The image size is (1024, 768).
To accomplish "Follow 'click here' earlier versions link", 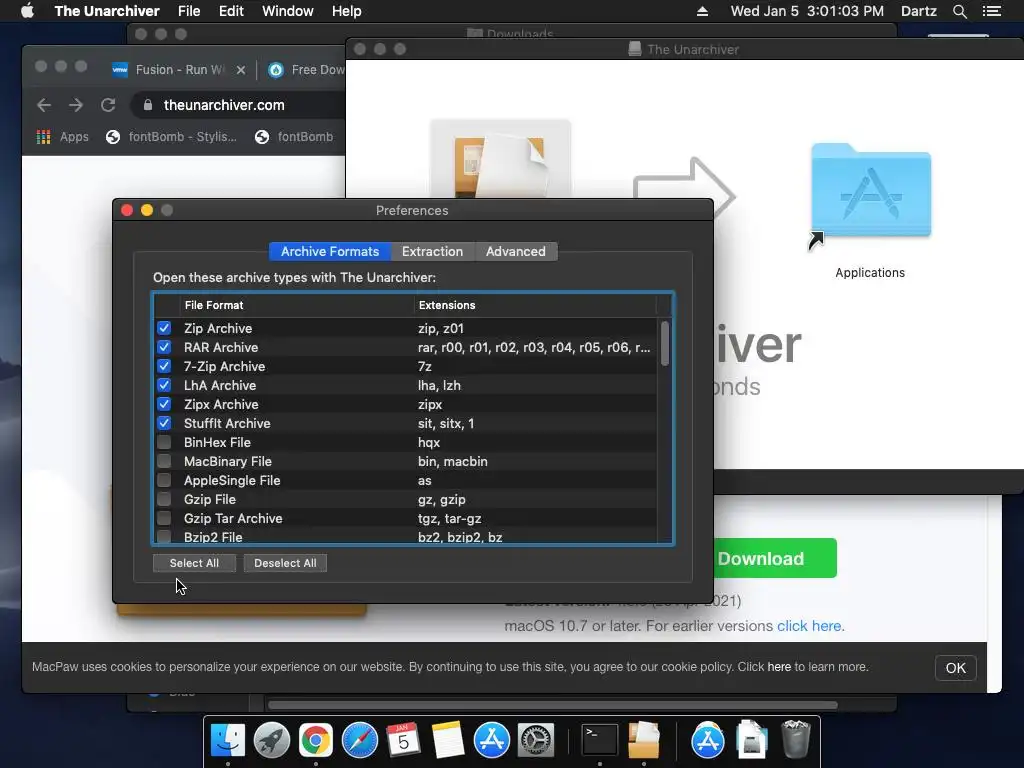I will pyautogui.click(x=808, y=626).
